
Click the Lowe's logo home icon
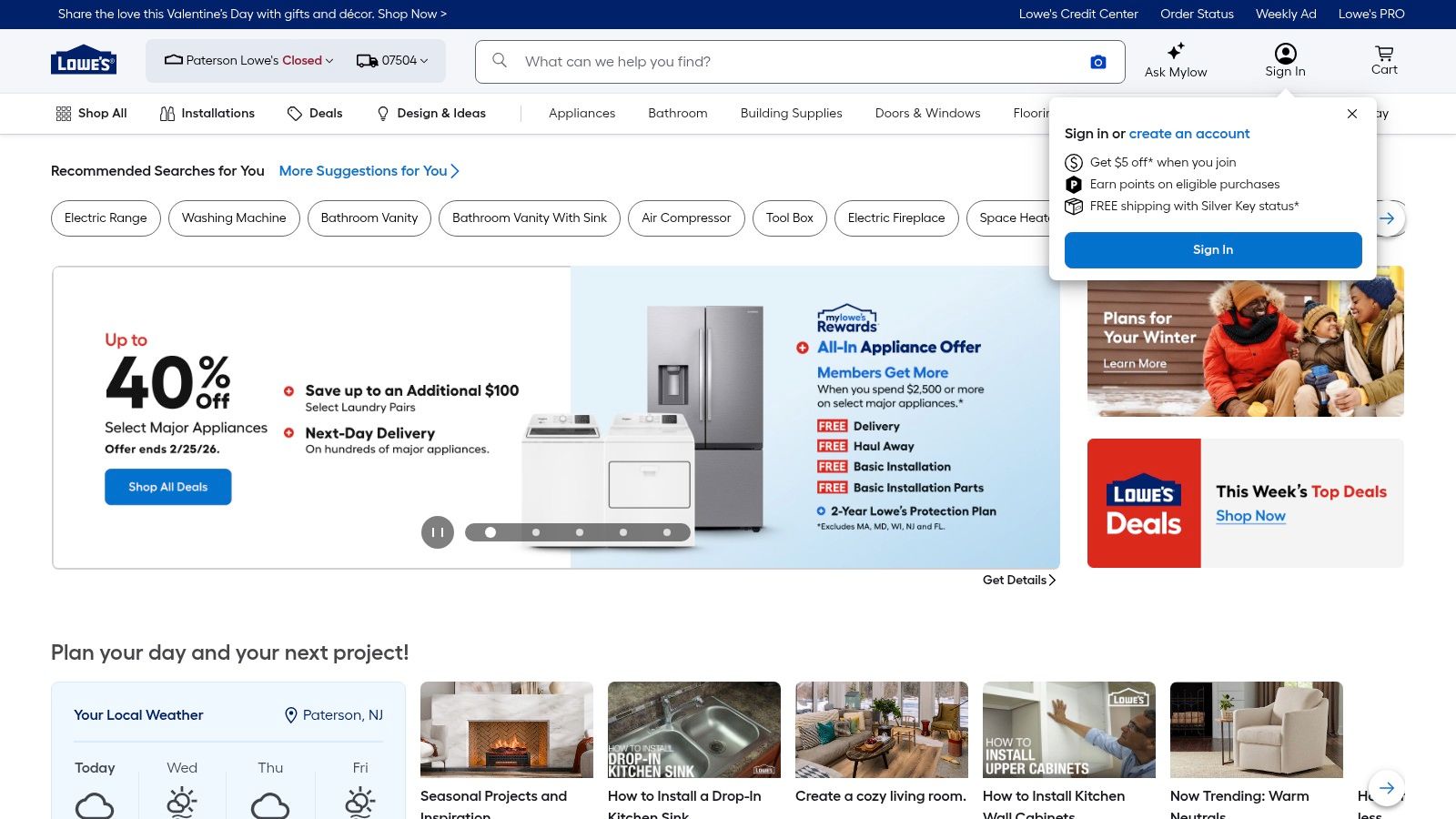84,60
